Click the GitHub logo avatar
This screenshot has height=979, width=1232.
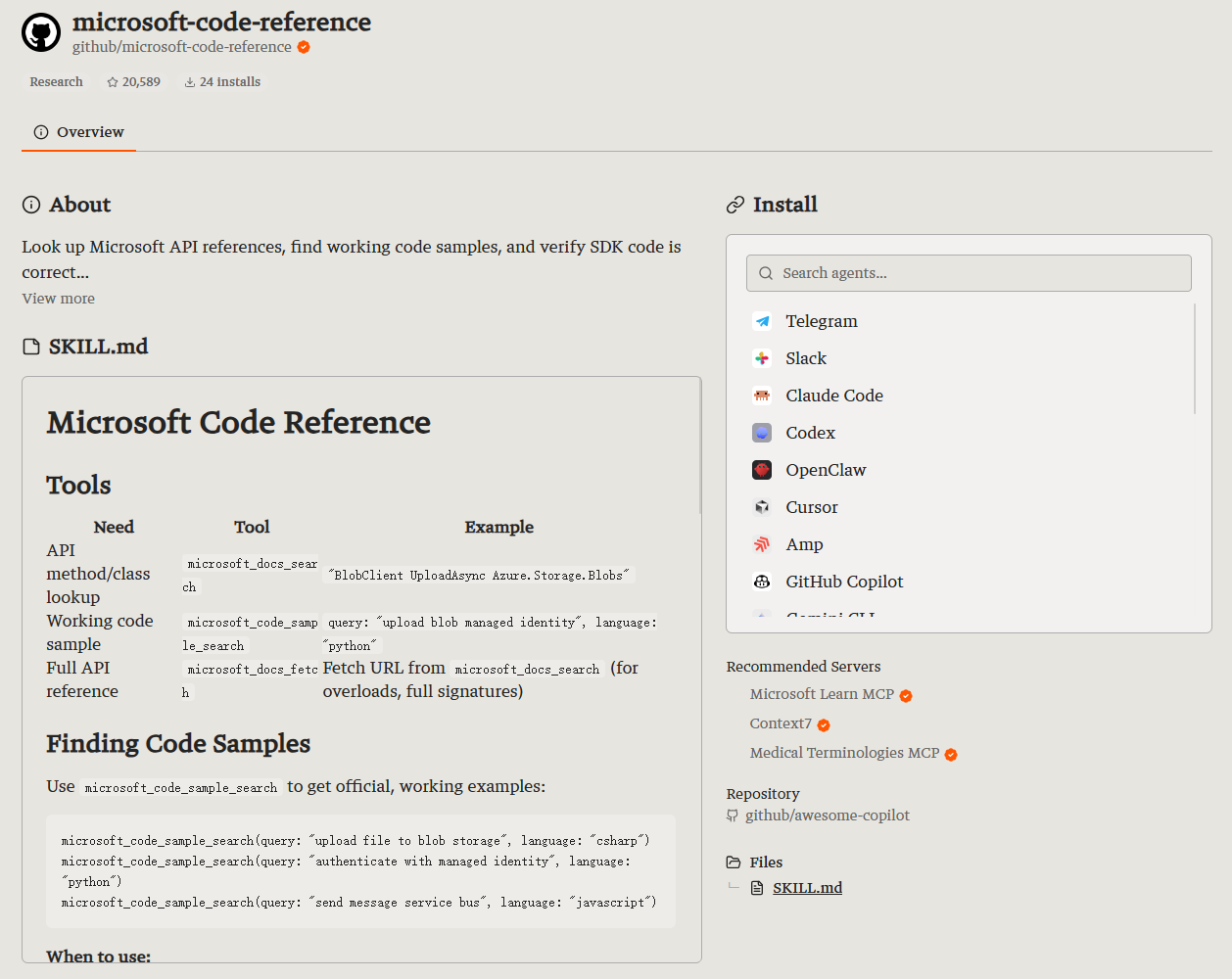point(41,32)
